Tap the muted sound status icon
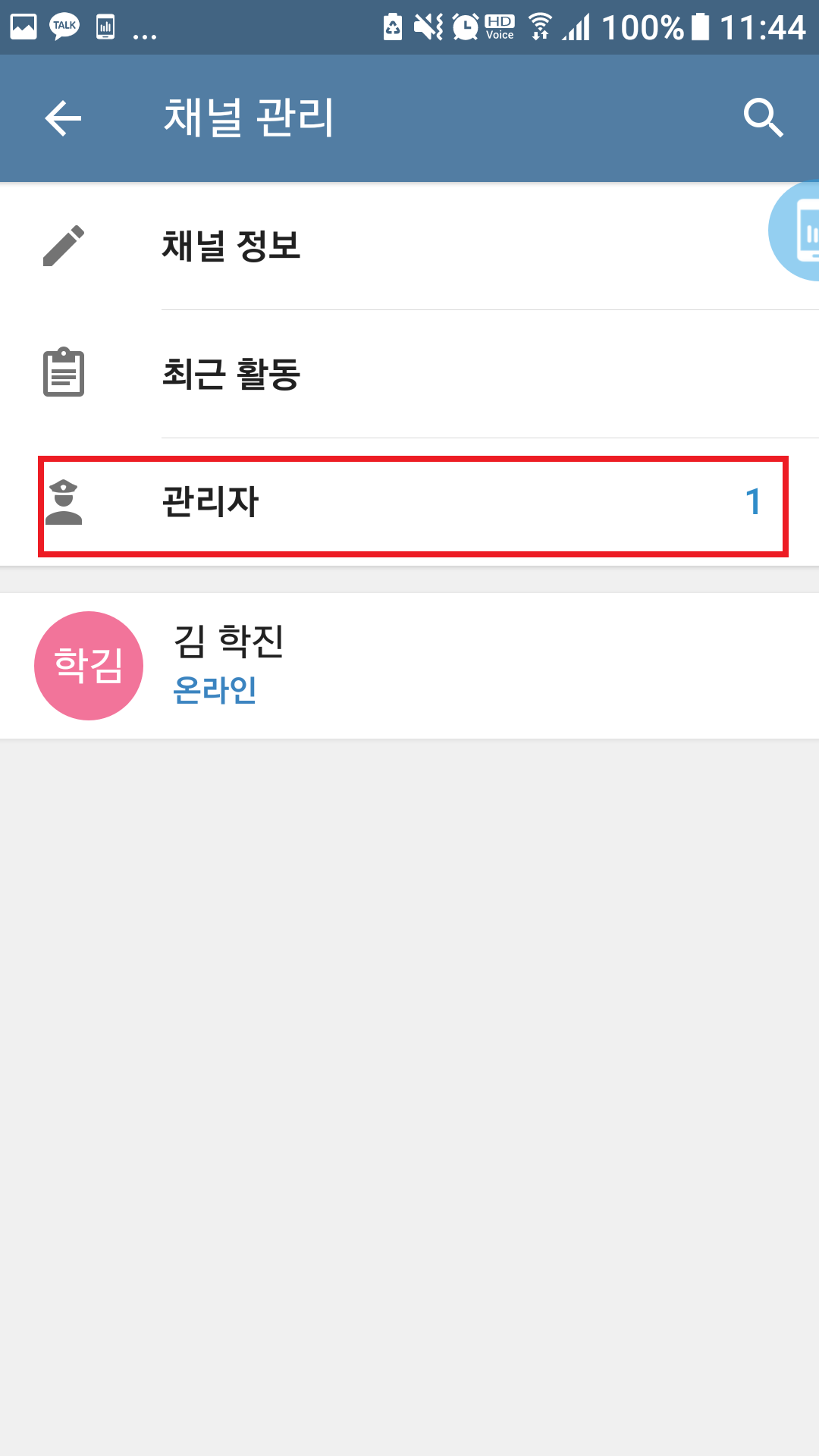Viewport: 819px width, 1456px height. tap(428, 27)
